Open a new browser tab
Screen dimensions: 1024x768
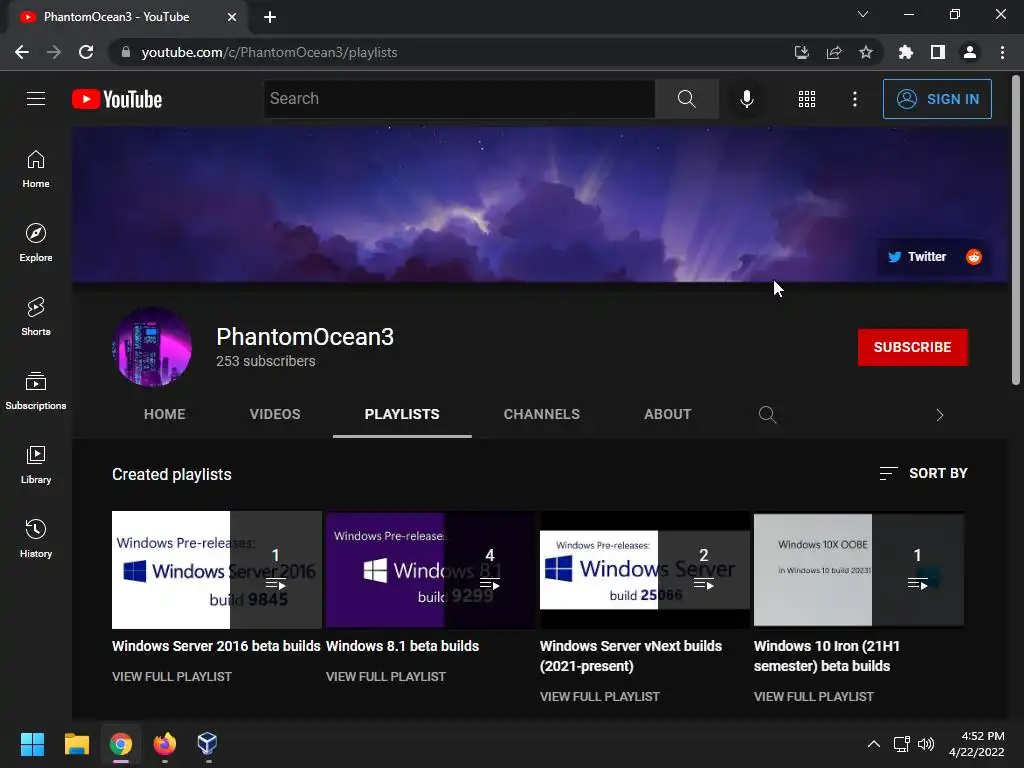pos(270,17)
